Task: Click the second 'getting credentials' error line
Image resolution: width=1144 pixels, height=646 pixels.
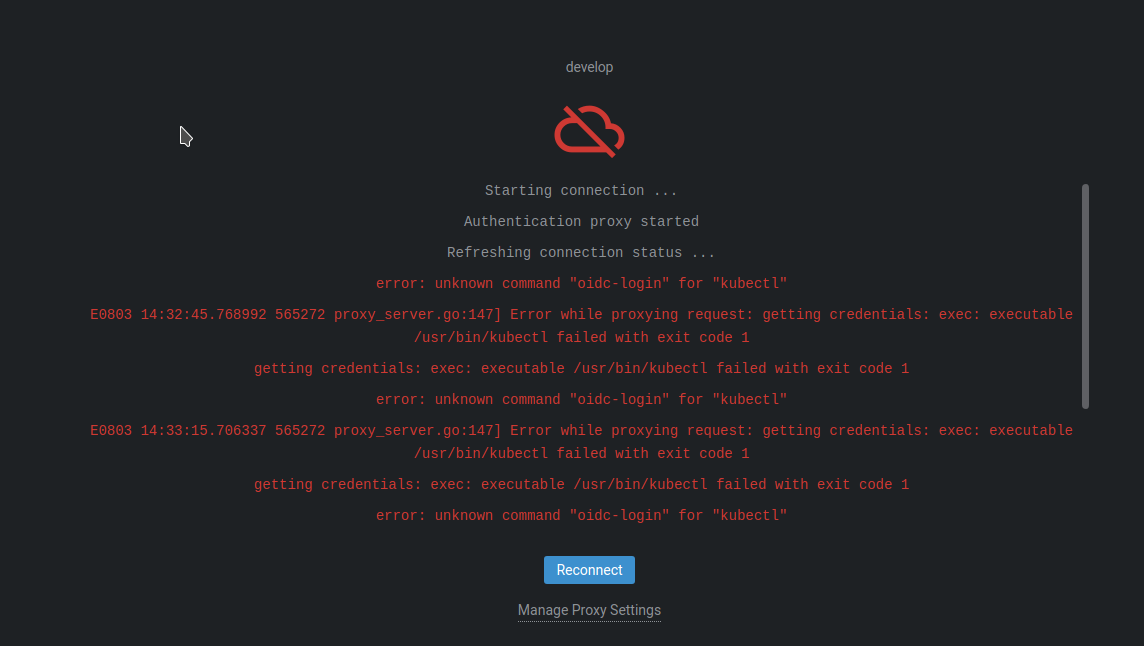Action: (581, 484)
